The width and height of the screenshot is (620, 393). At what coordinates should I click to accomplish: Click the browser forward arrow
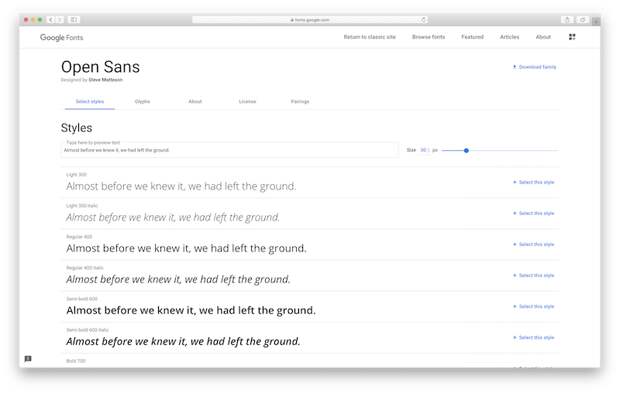tap(60, 20)
